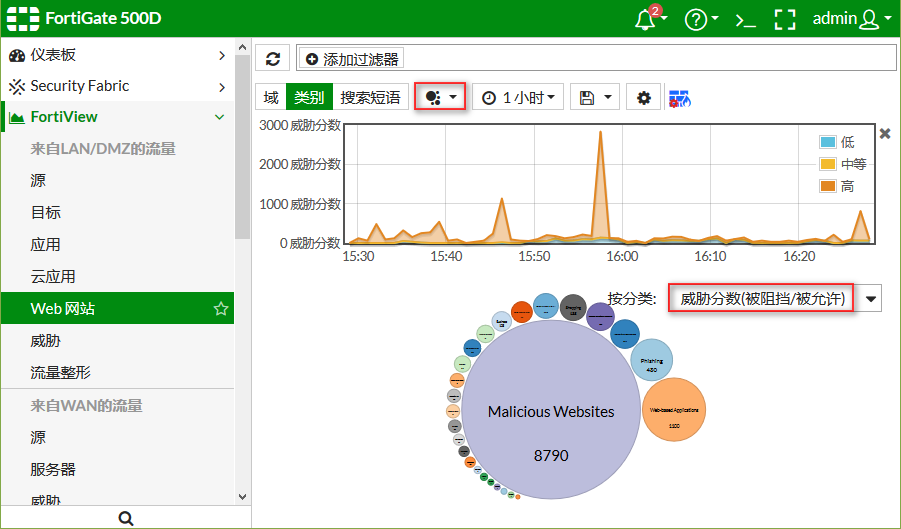The height and width of the screenshot is (529, 901).
Task: Toggle fullscreen mode icon
Action: pos(784,19)
